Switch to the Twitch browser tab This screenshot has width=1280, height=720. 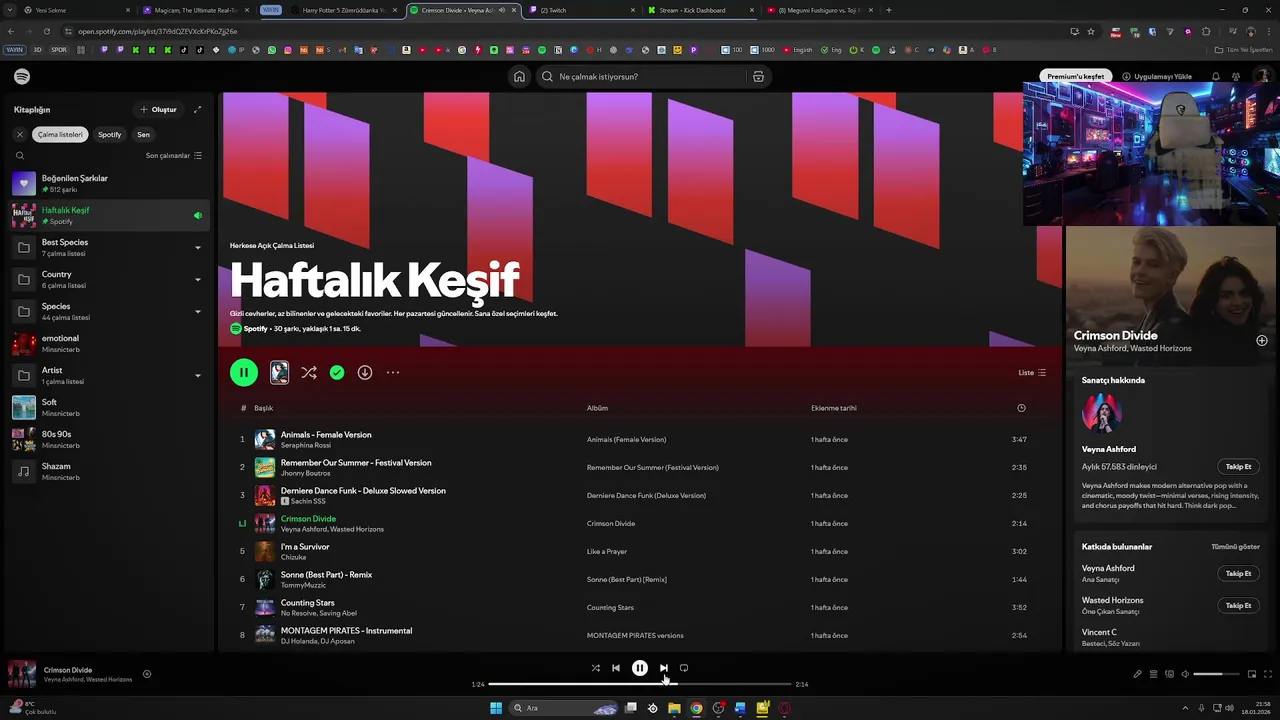tap(580, 10)
